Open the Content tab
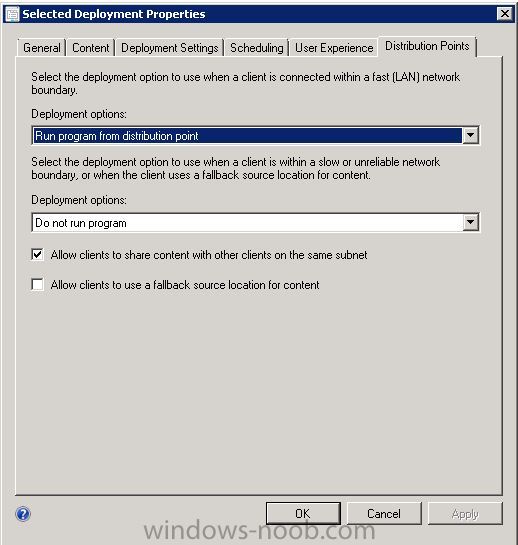Image resolution: width=518 pixels, height=545 pixels. pos(91,48)
